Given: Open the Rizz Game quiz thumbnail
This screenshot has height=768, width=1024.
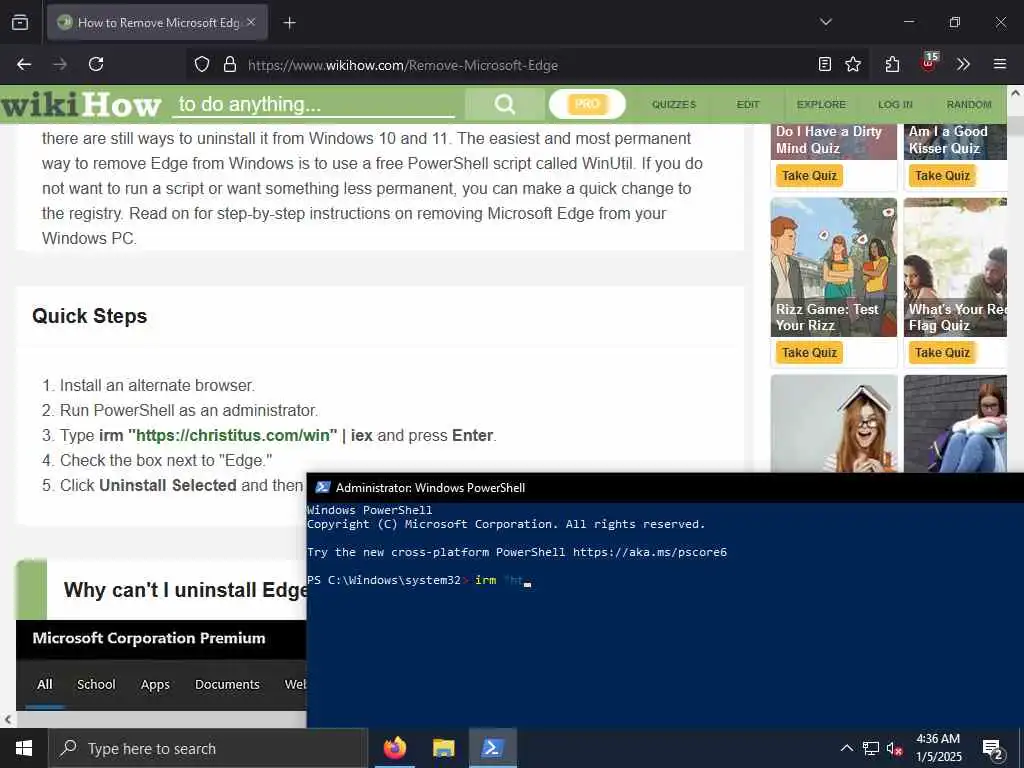Looking at the screenshot, I should point(834,268).
